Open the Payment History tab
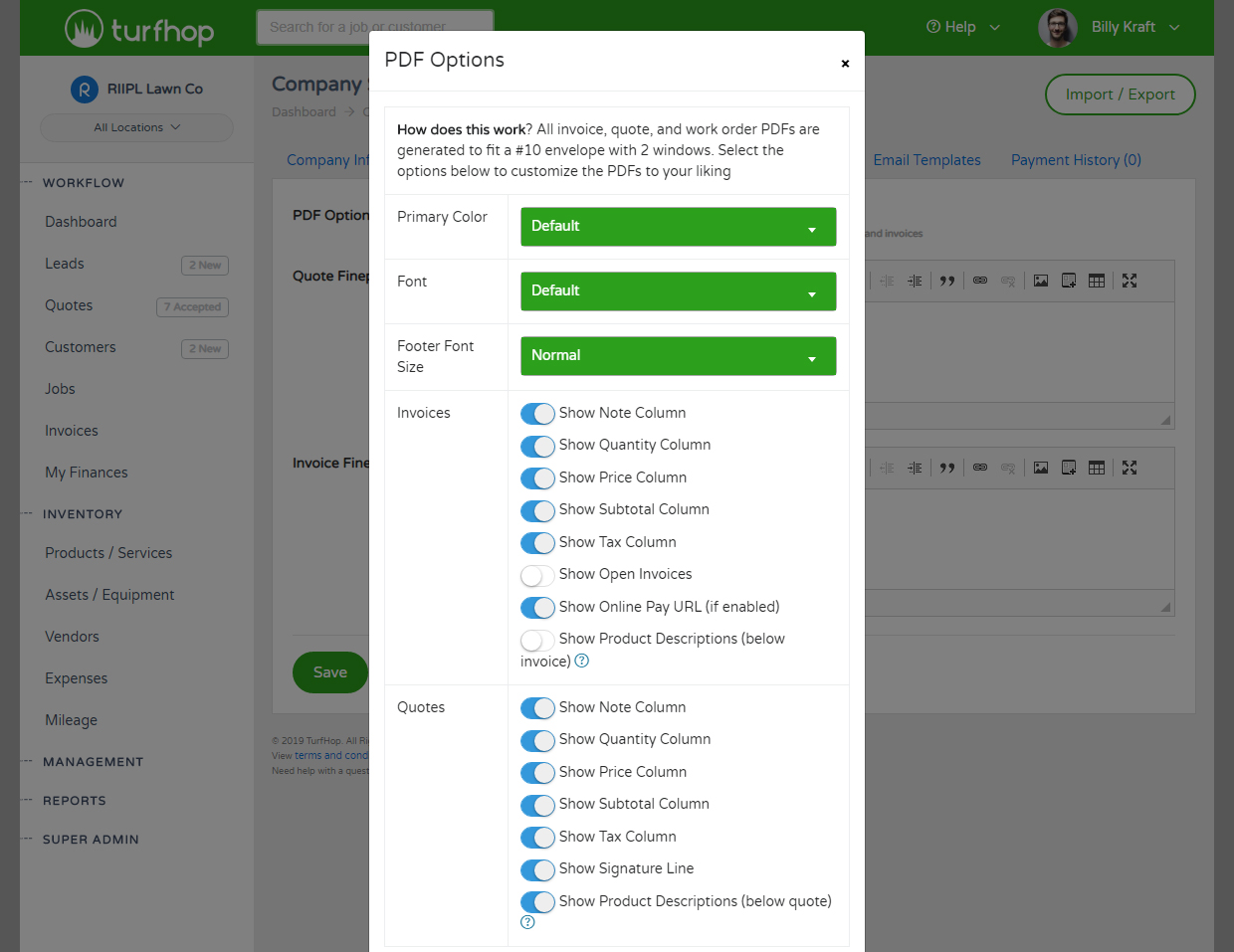The width and height of the screenshot is (1234, 952). coord(1076,160)
